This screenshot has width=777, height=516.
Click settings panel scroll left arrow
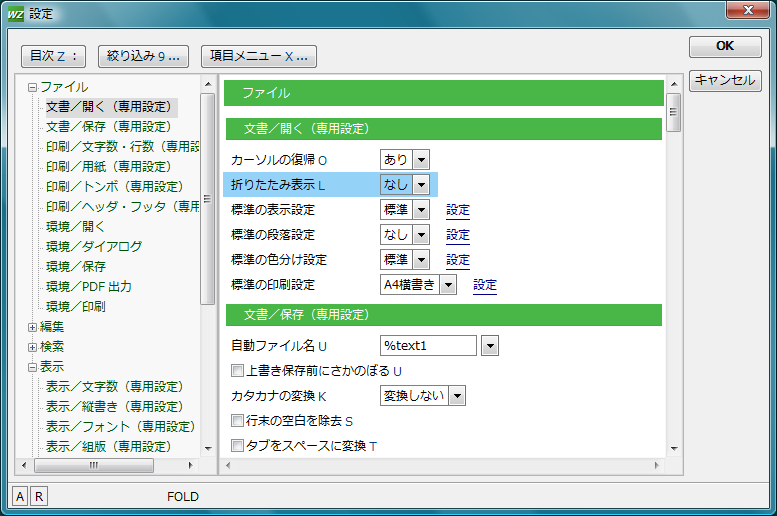click(x=228, y=465)
